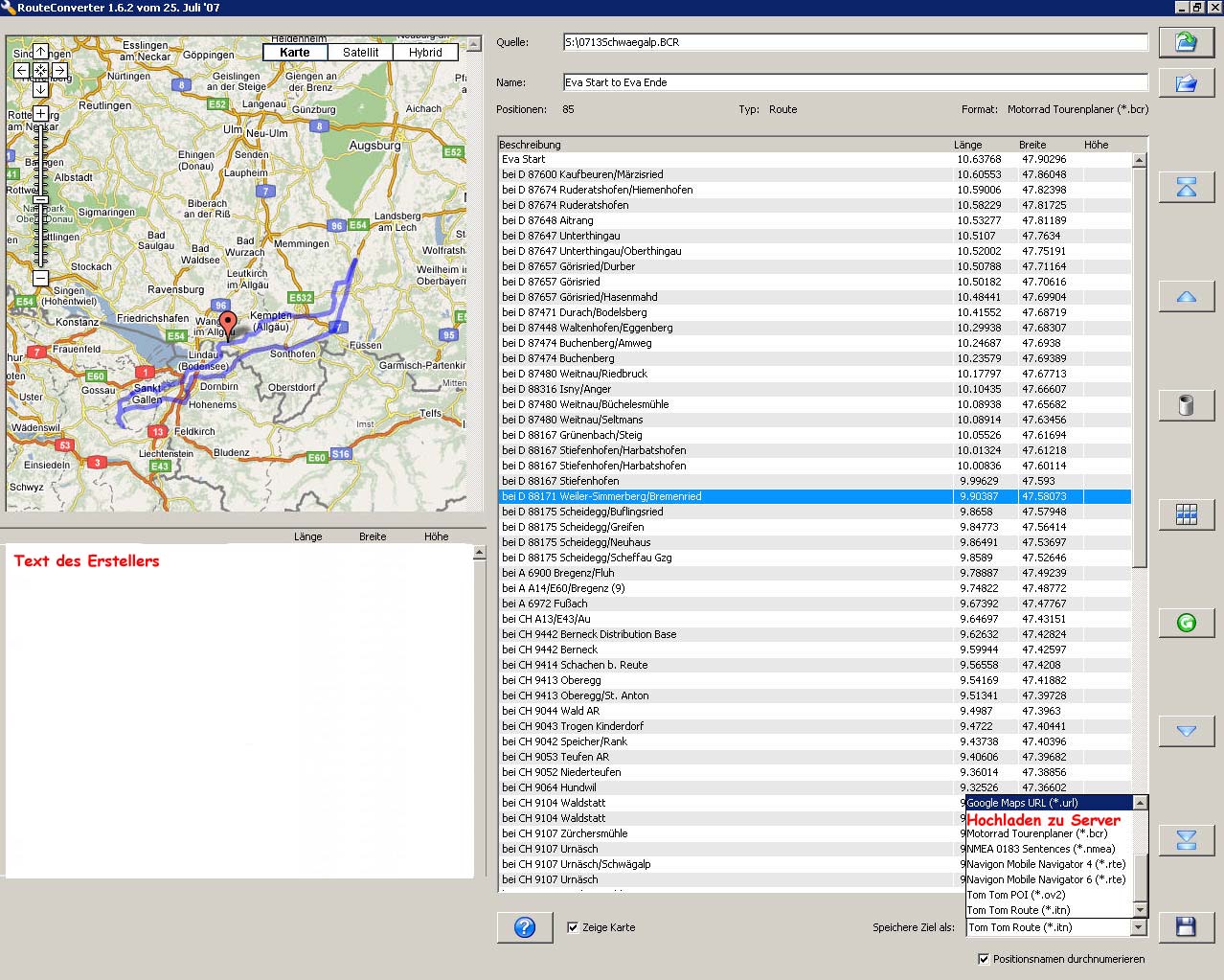Screen dimensions: 1224x980
Task: Click the open folder icon beside Name
Action: point(1186,83)
